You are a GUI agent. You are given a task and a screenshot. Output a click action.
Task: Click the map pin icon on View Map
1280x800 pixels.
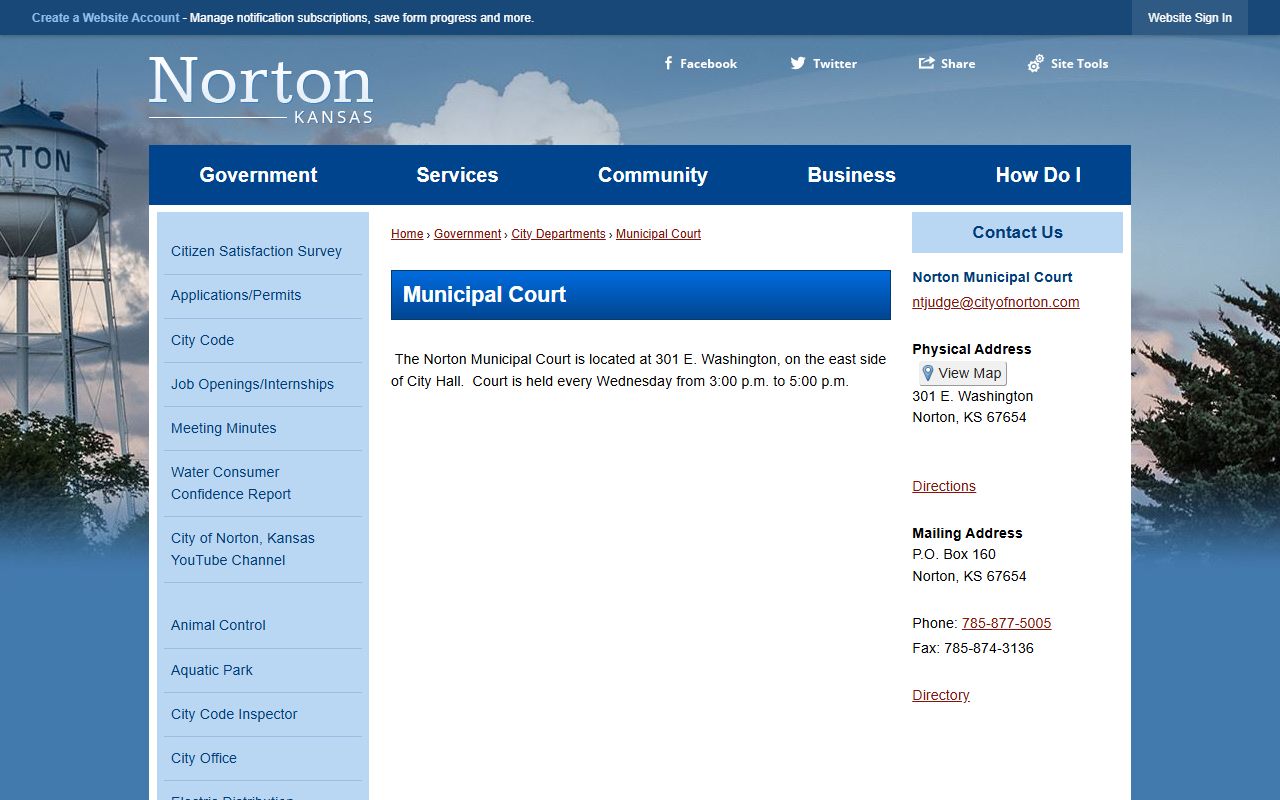928,373
